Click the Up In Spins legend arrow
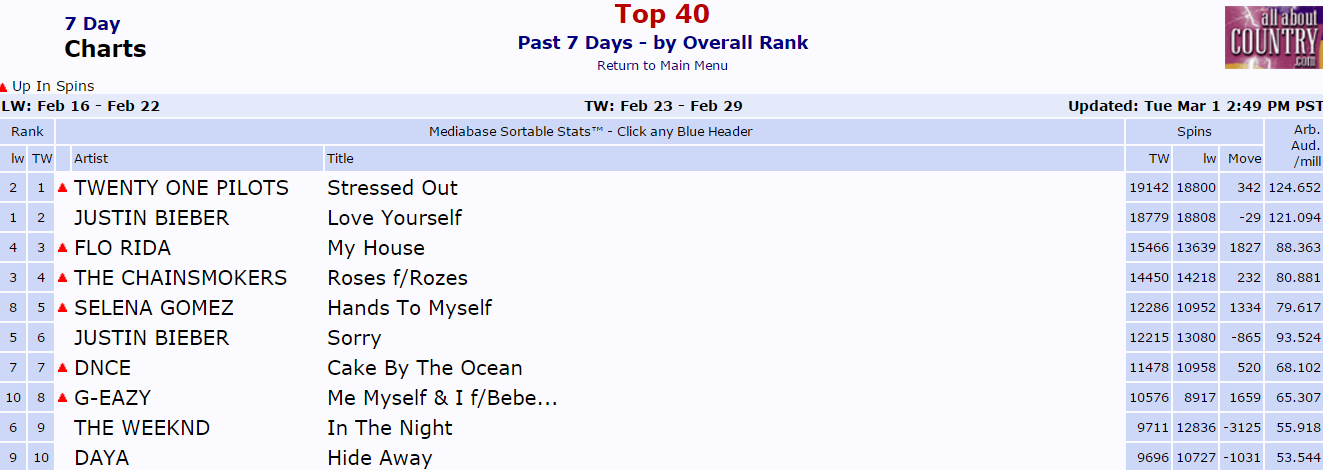The width and height of the screenshot is (1323, 470). 4,87
